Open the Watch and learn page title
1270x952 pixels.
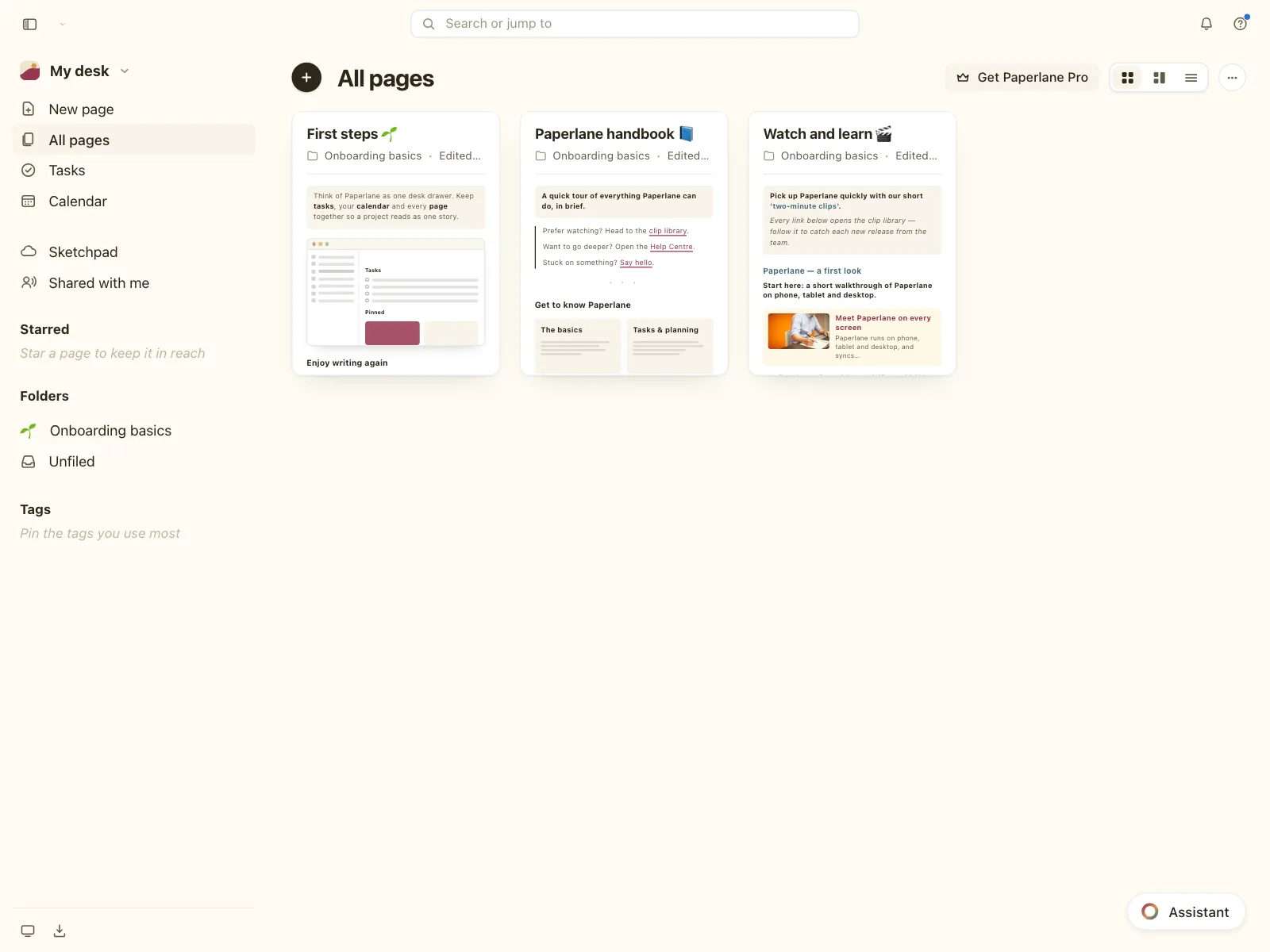(x=828, y=134)
